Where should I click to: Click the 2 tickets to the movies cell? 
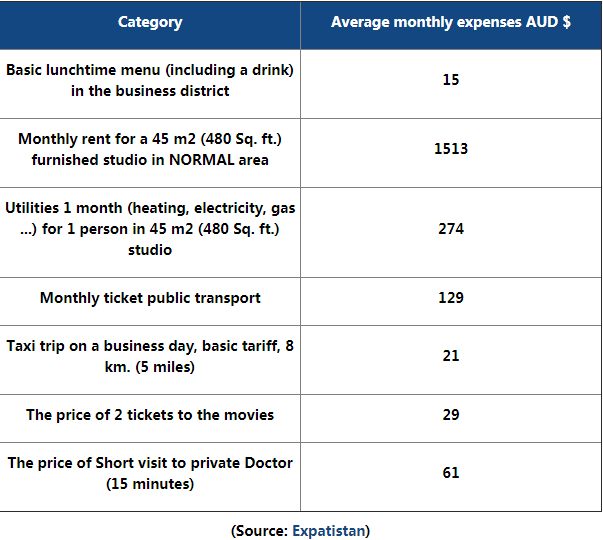click(150, 414)
